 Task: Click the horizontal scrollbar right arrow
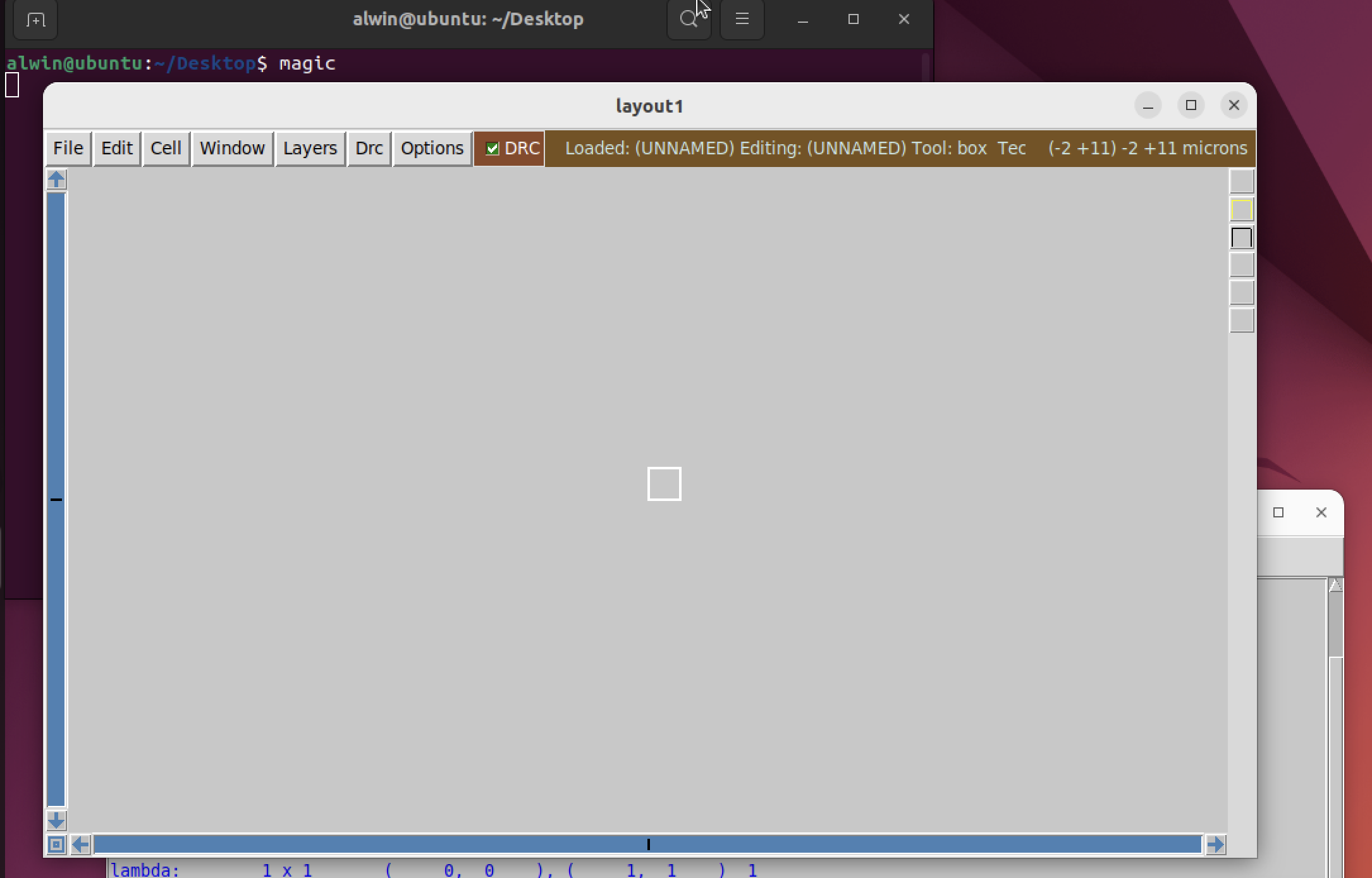[1215, 844]
